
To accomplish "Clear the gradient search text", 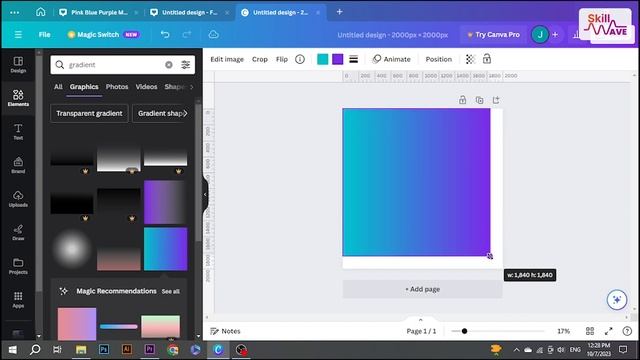I will click(169, 64).
